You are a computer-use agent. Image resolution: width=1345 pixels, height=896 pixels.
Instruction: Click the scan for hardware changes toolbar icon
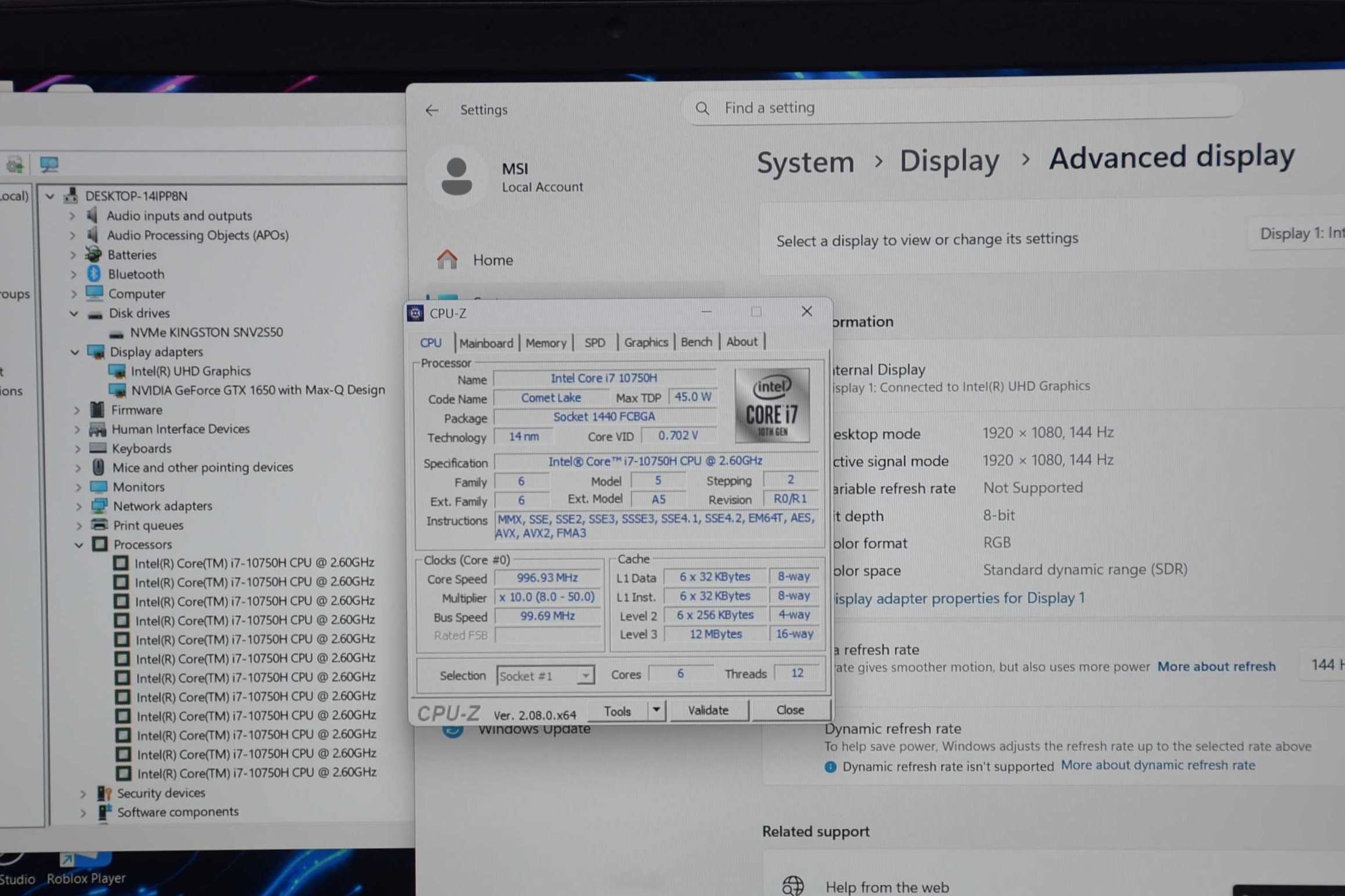click(49, 165)
